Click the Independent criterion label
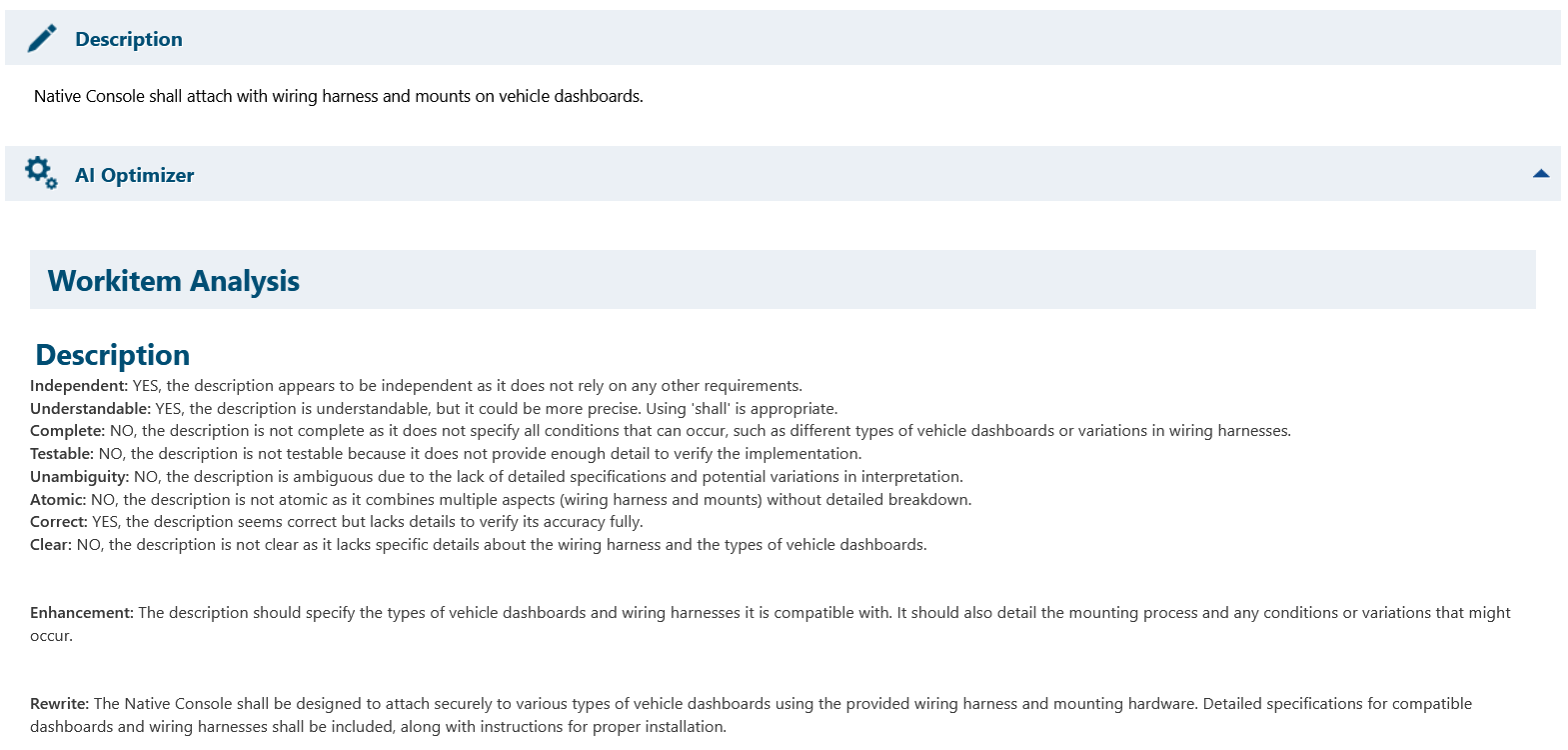 point(79,386)
